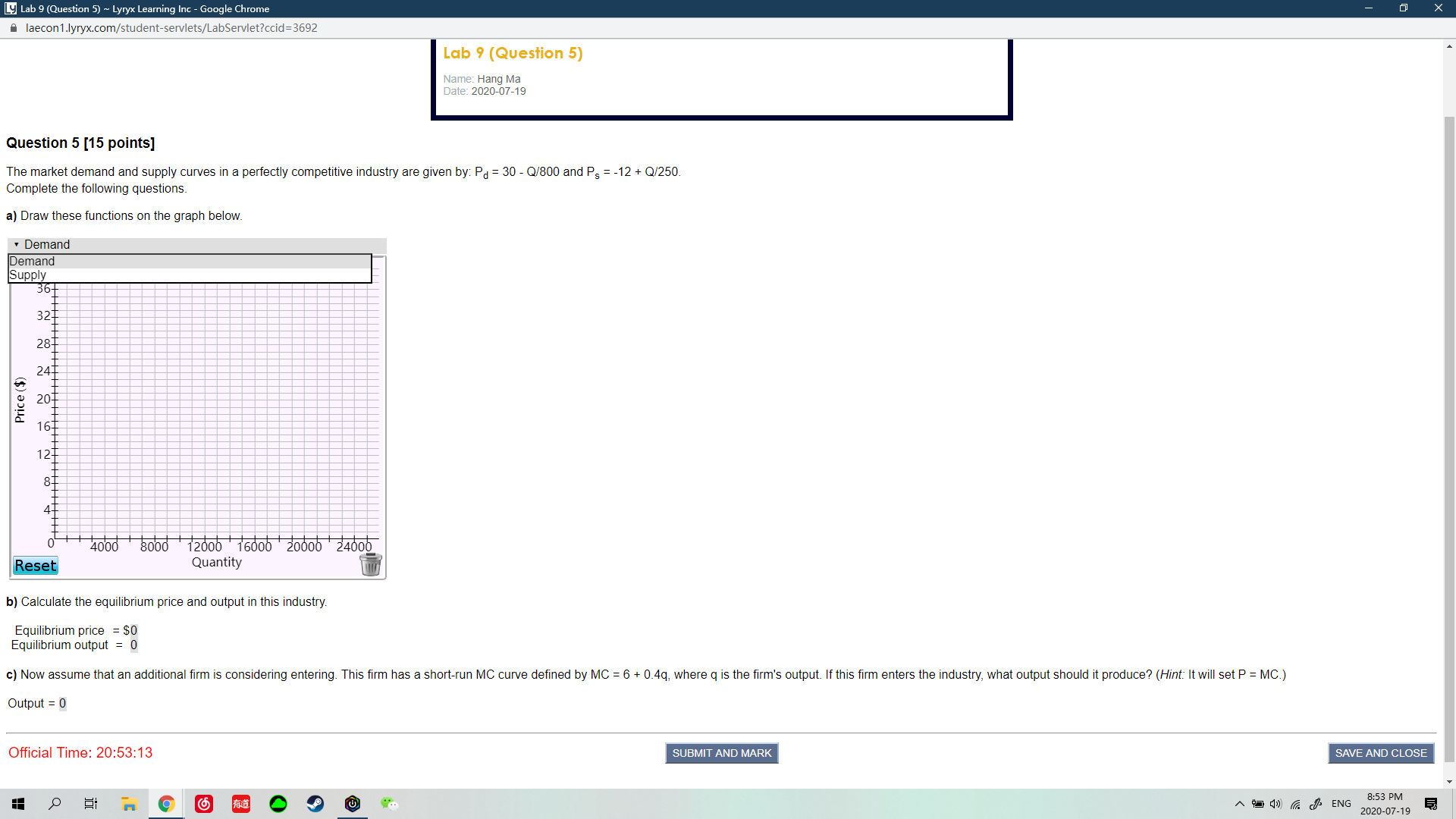Image resolution: width=1456 pixels, height=819 pixels.
Task: Click the Submit and Mark button
Action: 721,753
